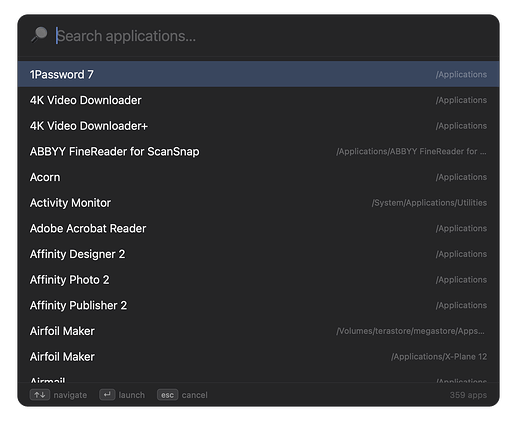The width and height of the screenshot is (517, 426).
Task: Select Airfoil Maker in Volumes terastore path
Action: click(258, 331)
